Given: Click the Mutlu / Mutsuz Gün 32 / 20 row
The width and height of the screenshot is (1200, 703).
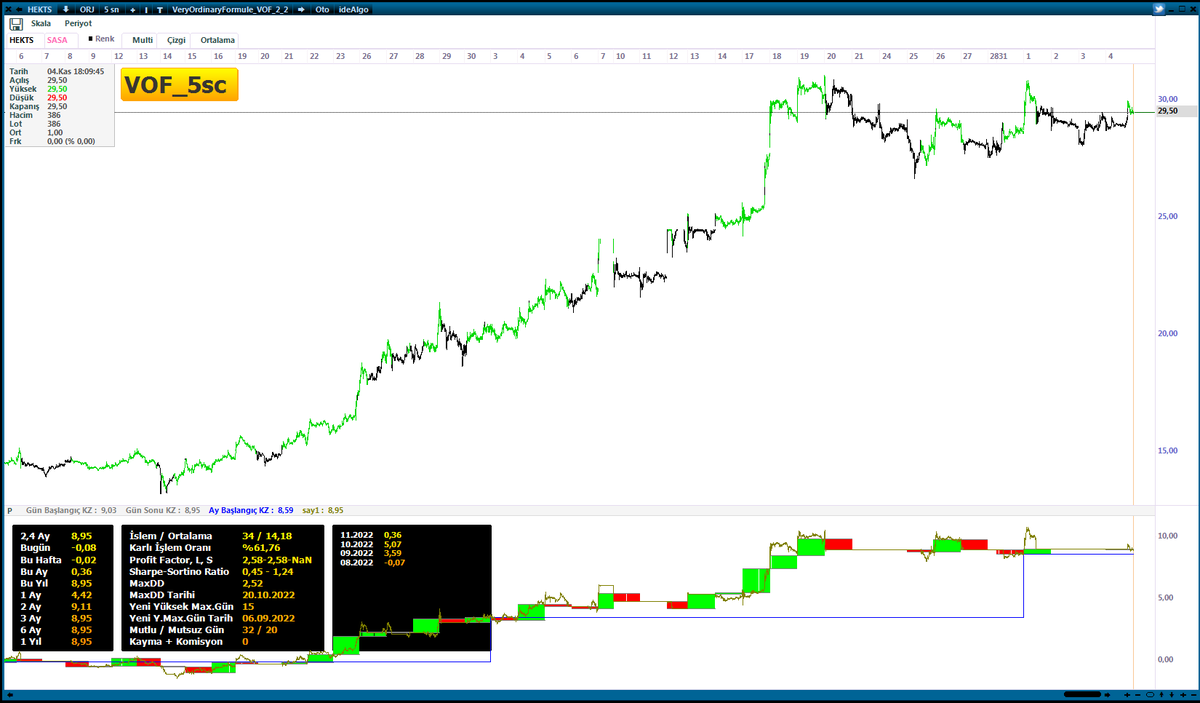Looking at the screenshot, I should [203, 629].
